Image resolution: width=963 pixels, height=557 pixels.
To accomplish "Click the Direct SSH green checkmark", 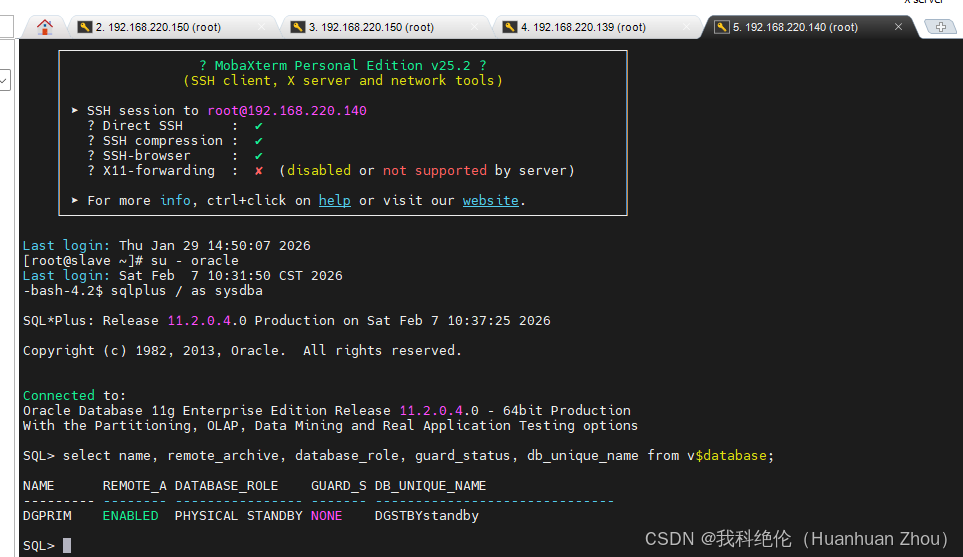I will (x=259, y=126).
